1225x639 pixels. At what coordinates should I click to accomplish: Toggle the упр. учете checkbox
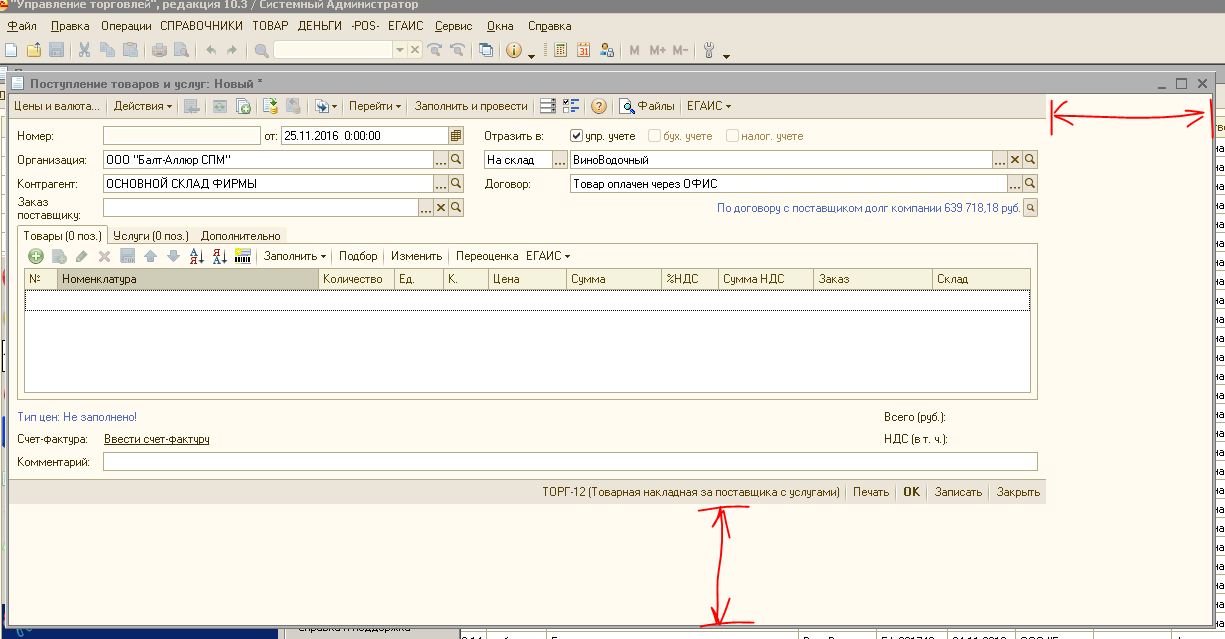pos(576,136)
